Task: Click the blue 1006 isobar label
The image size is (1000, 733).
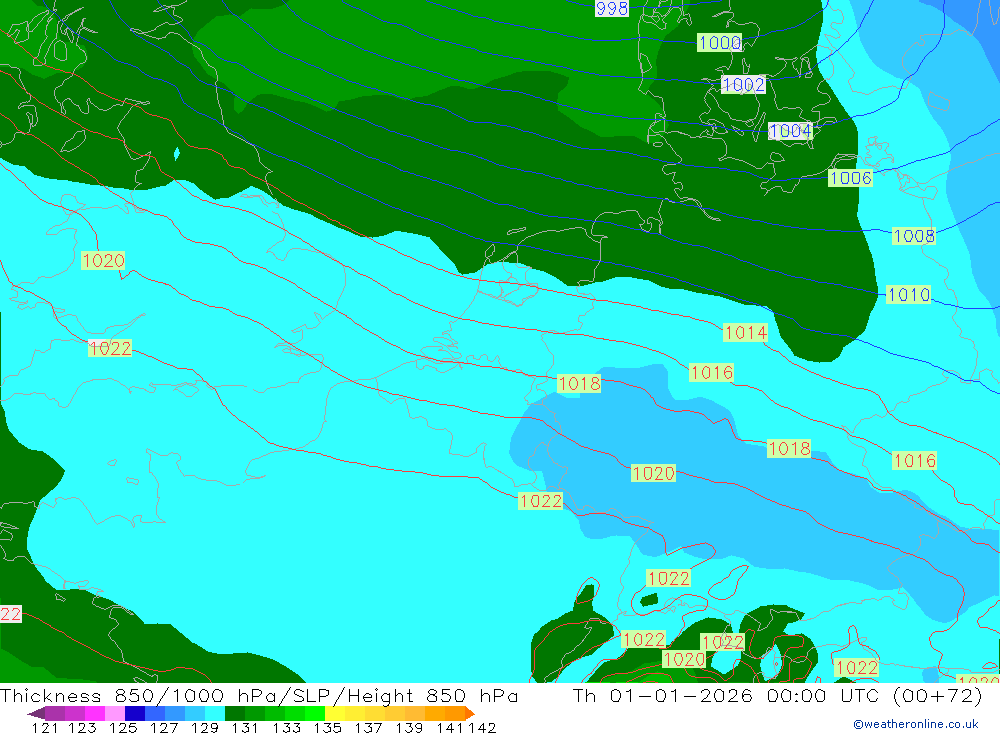Action: (850, 178)
